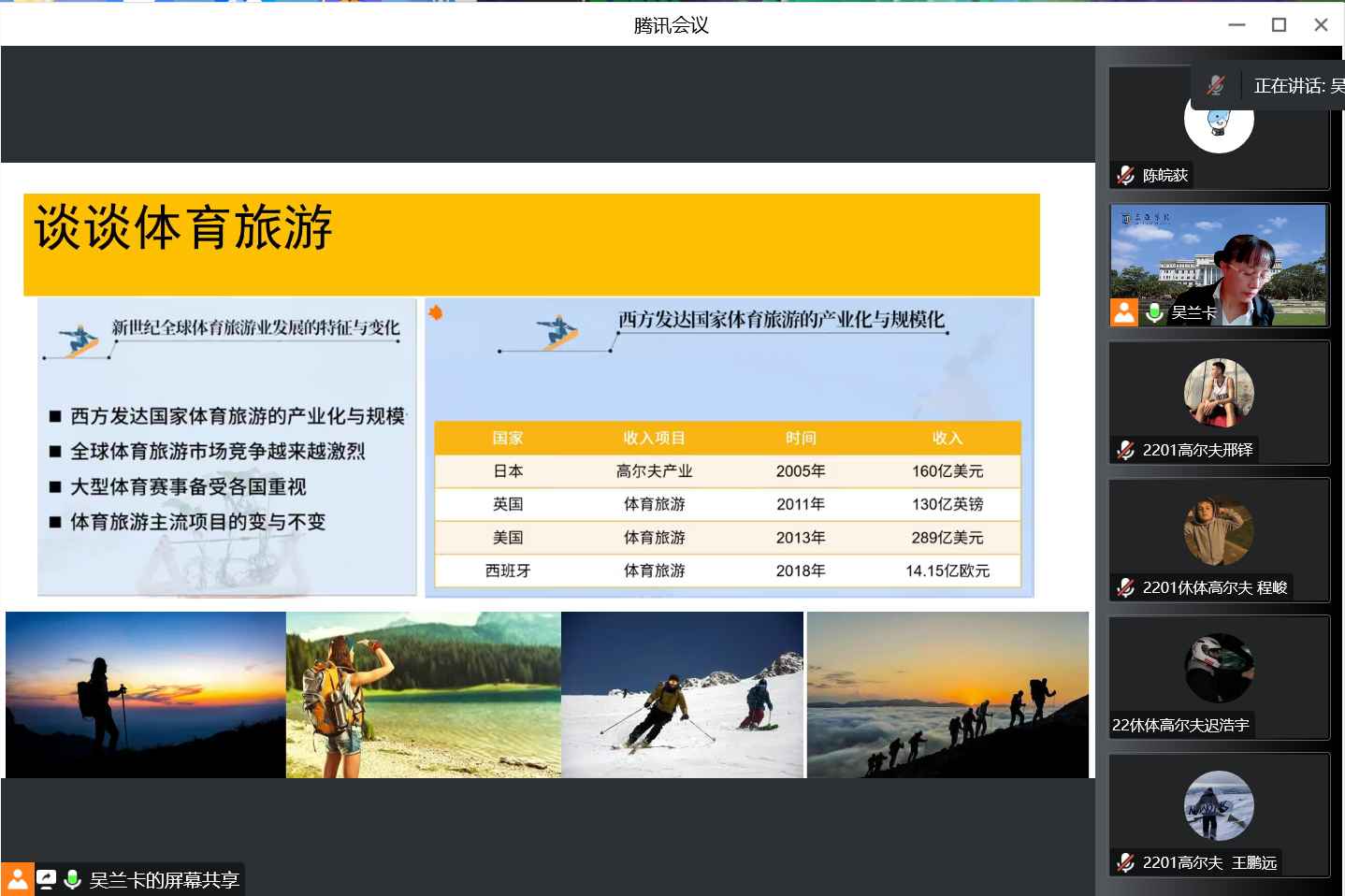This screenshot has height=896, width=1345.
Task: Click the 谈谈体育旅游 yellow title banner
Action: point(531,244)
